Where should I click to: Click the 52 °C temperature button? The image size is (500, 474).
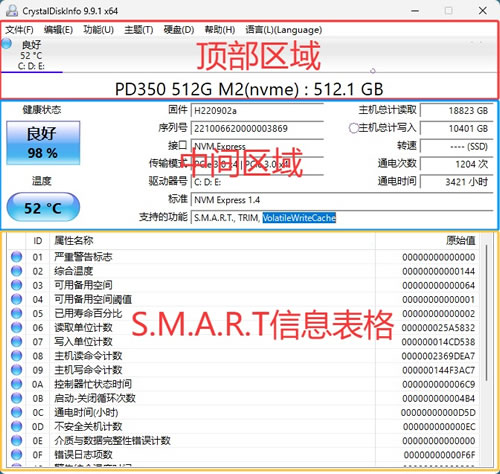coord(43,207)
